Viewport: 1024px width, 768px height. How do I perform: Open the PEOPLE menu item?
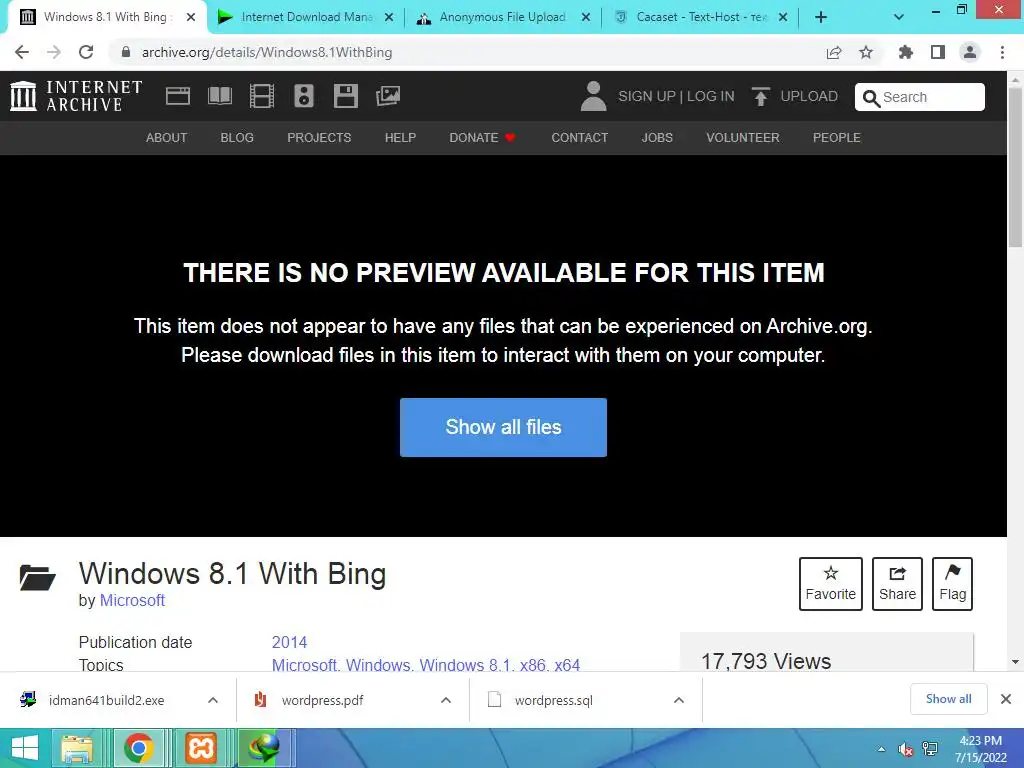coord(837,138)
